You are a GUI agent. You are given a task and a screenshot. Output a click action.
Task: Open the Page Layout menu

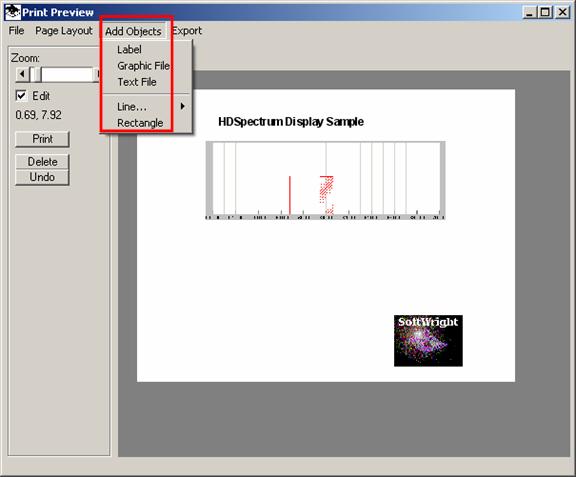(64, 31)
